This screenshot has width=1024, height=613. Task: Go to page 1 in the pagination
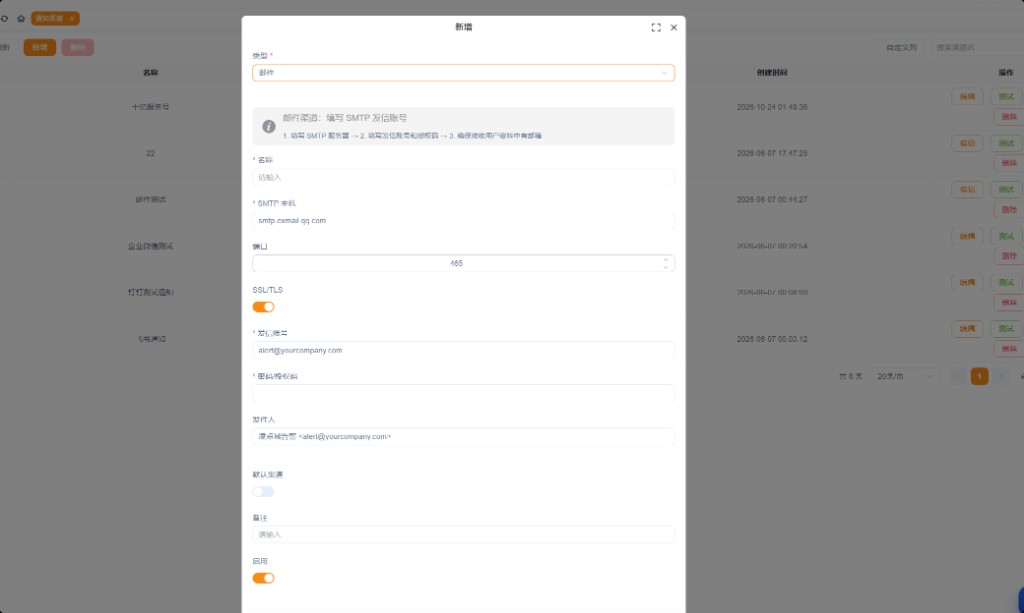(979, 376)
